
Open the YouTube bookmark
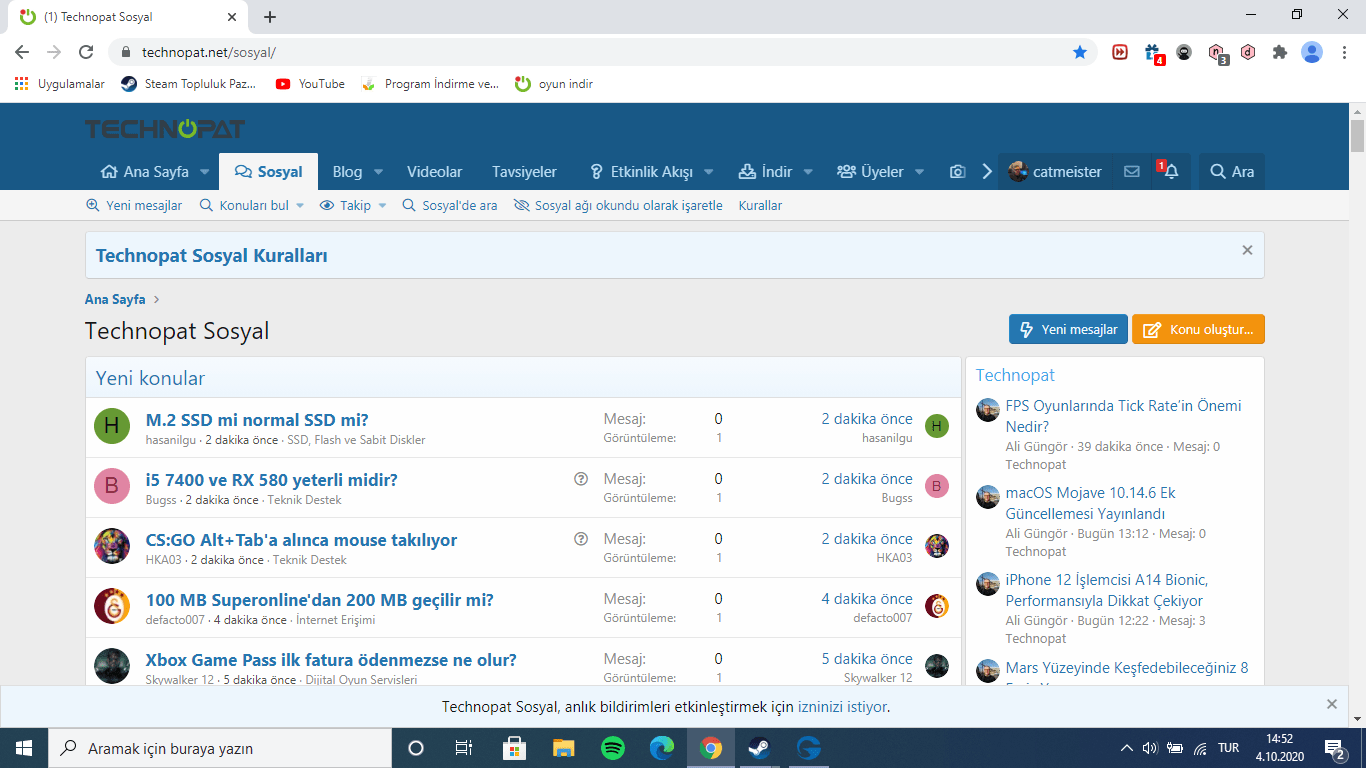[310, 84]
